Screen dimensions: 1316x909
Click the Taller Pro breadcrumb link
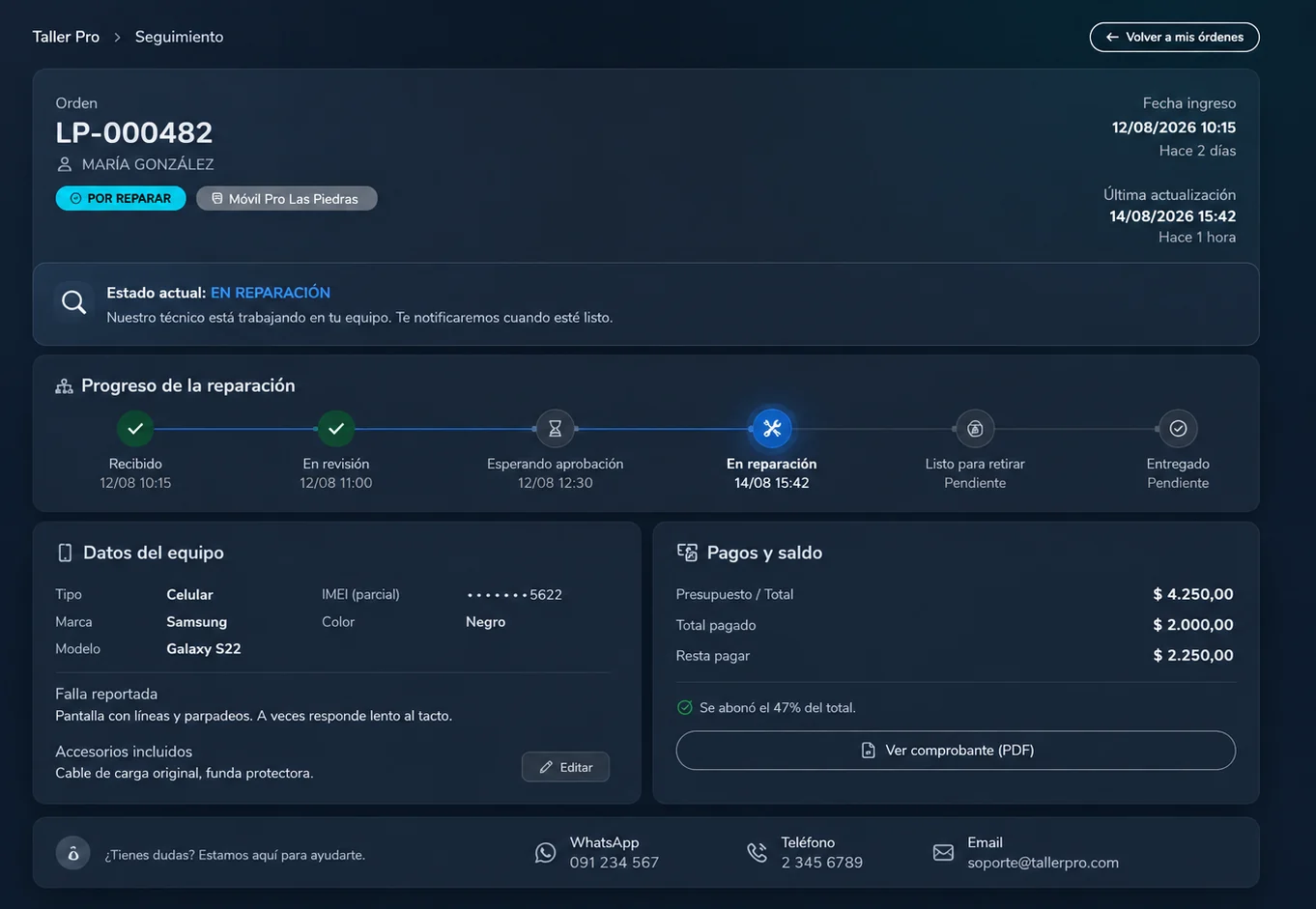66,37
